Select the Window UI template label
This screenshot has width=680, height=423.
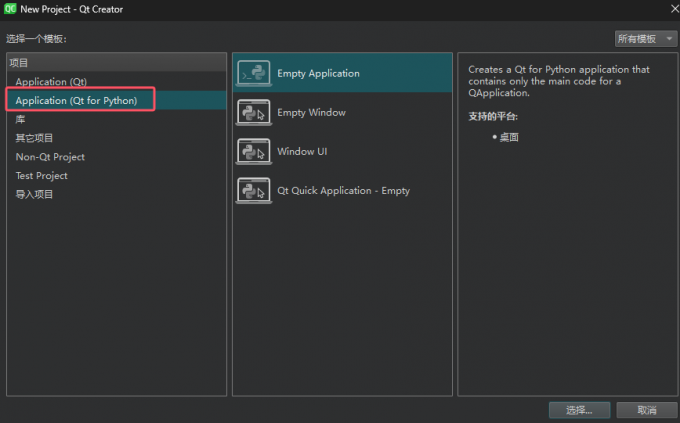[x=302, y=151]
